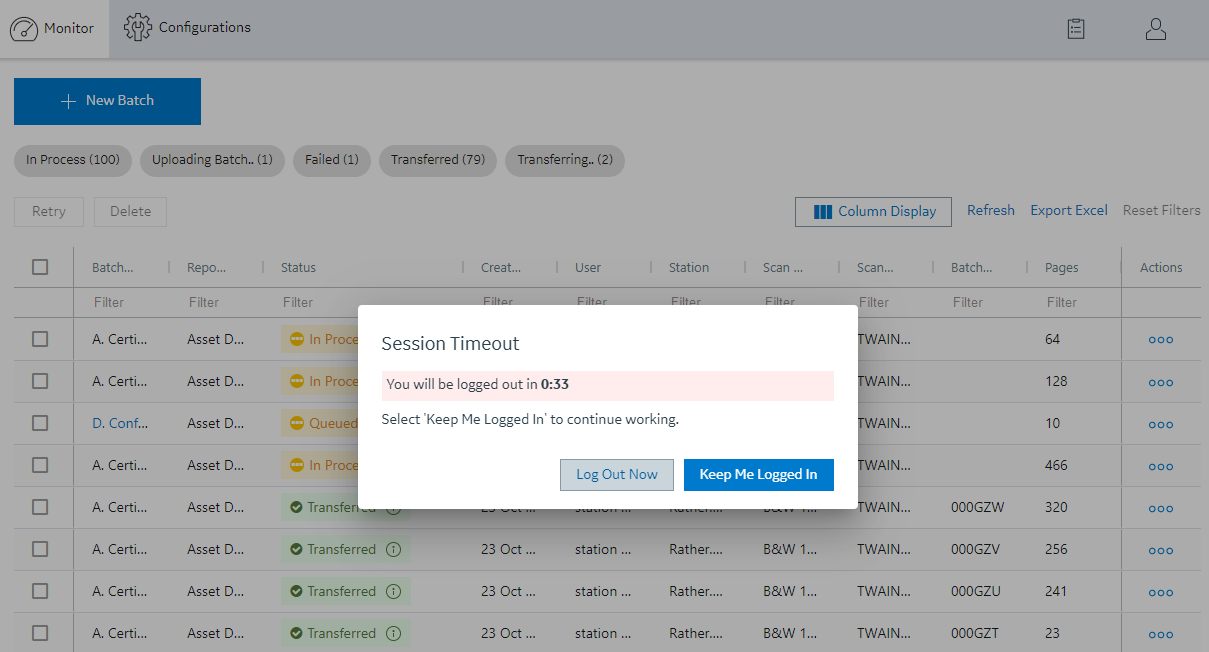
Task: Click the Queued status badge
Action: tap(320, 423)
